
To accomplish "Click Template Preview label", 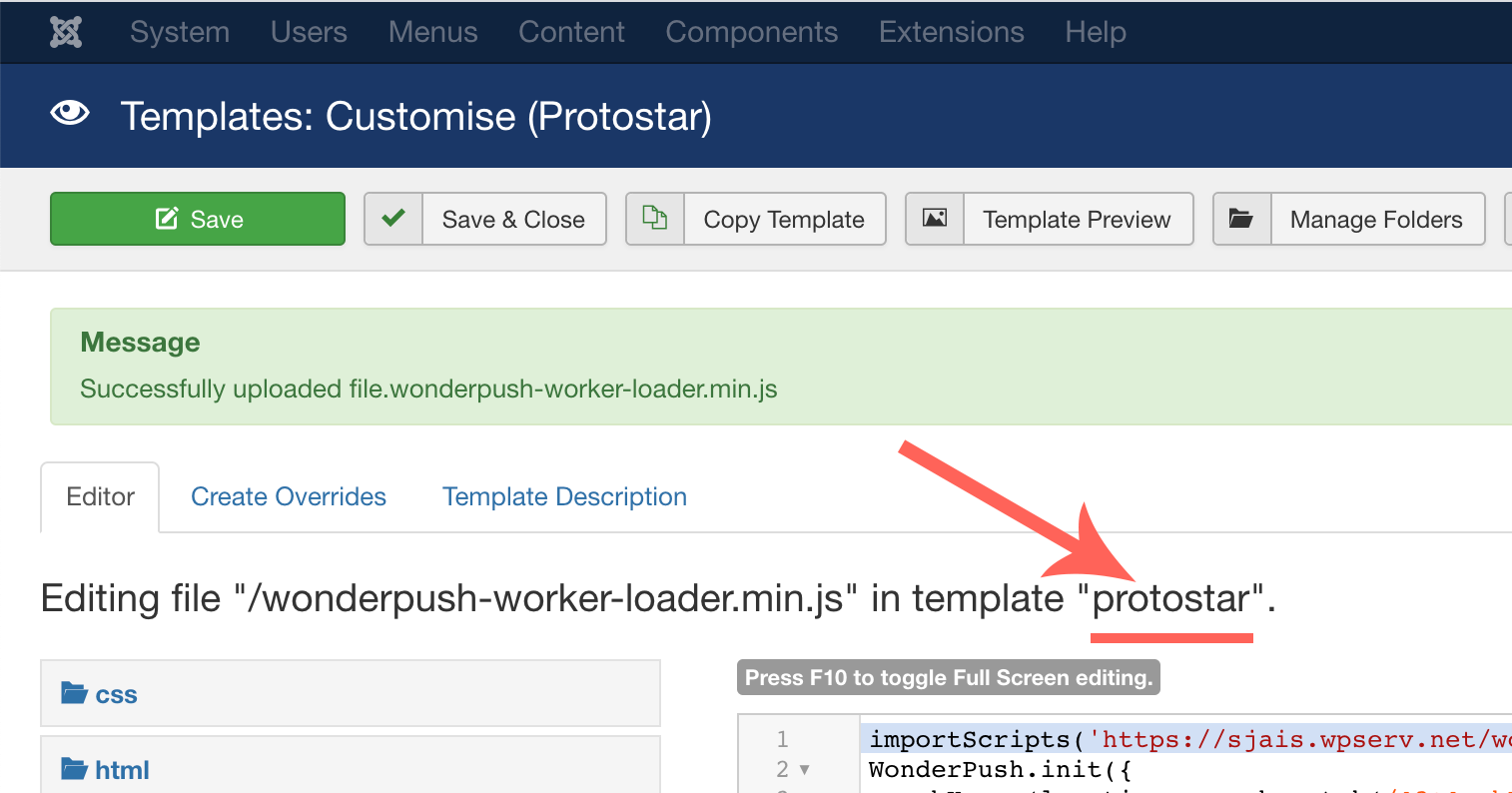I will tap(1077, 220).
